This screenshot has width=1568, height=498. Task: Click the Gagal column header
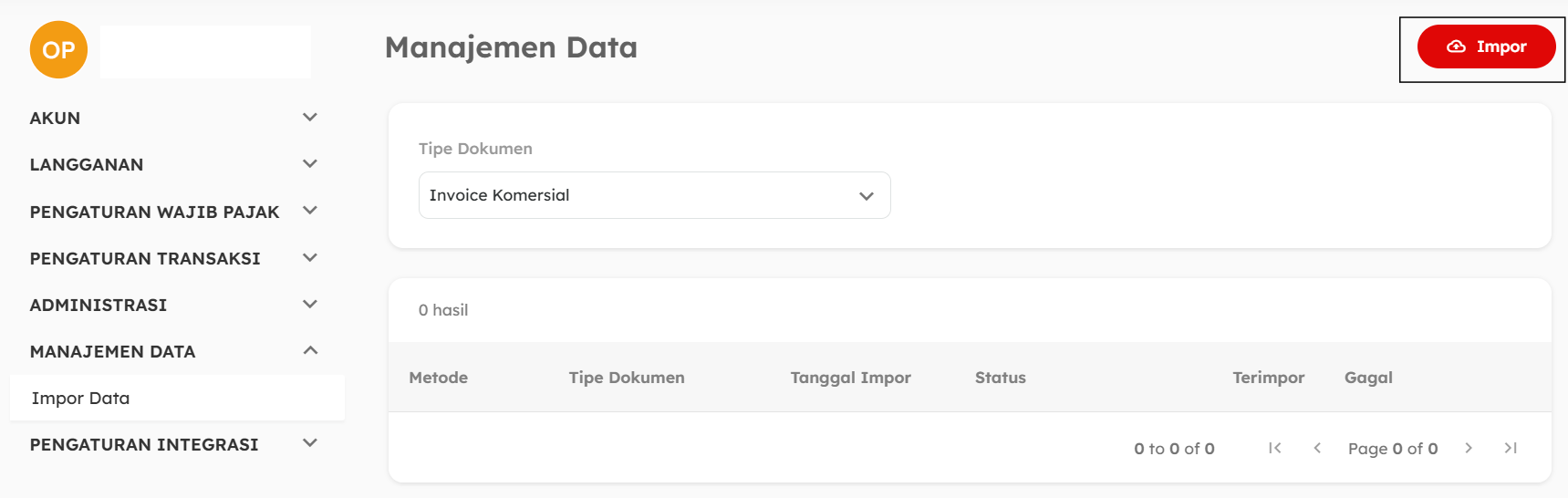tap(1367, 378)
